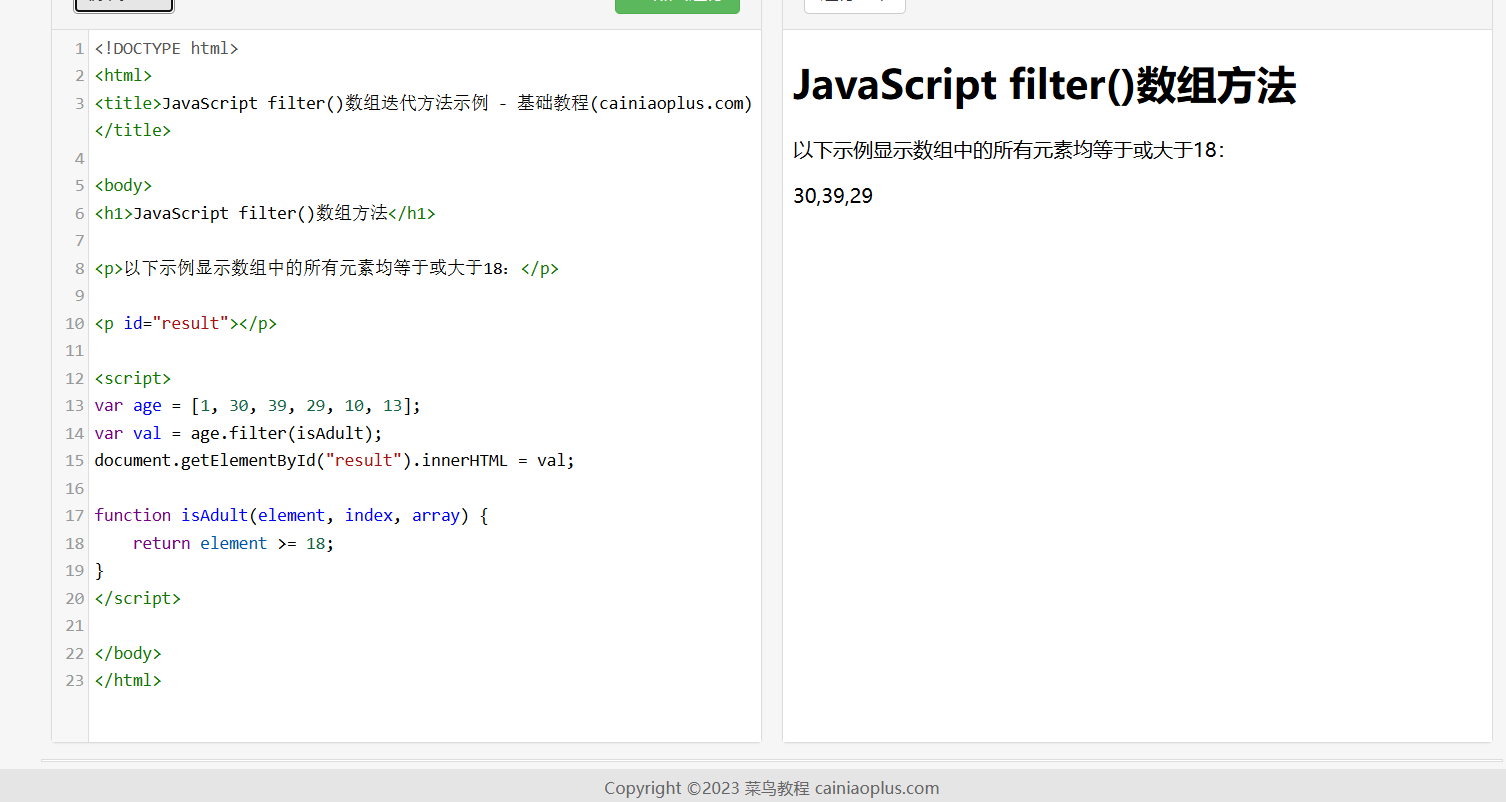Click the closing '</title>' tag line
Image resolution: width=1506 pixels, height=802 pixels.
click(133, 130)
